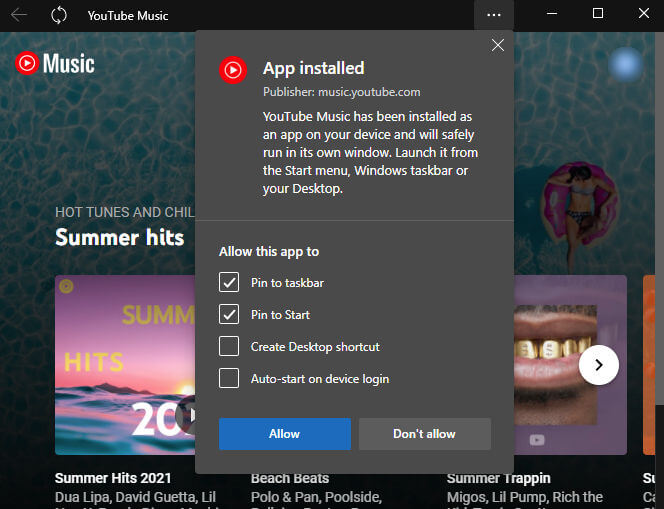Open the three-dots settings menu

click(x=494, y=15)
